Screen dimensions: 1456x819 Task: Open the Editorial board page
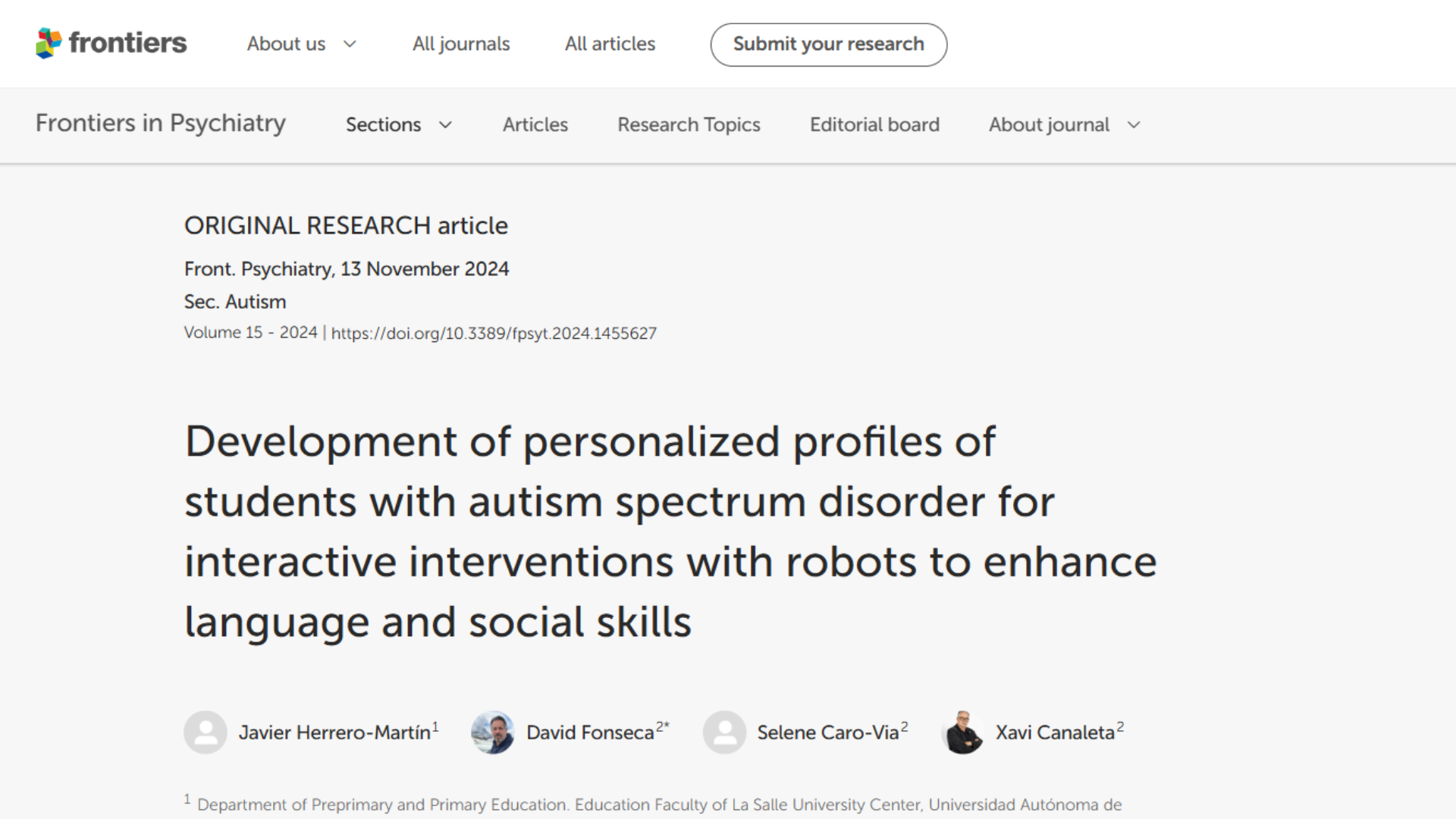874,124
